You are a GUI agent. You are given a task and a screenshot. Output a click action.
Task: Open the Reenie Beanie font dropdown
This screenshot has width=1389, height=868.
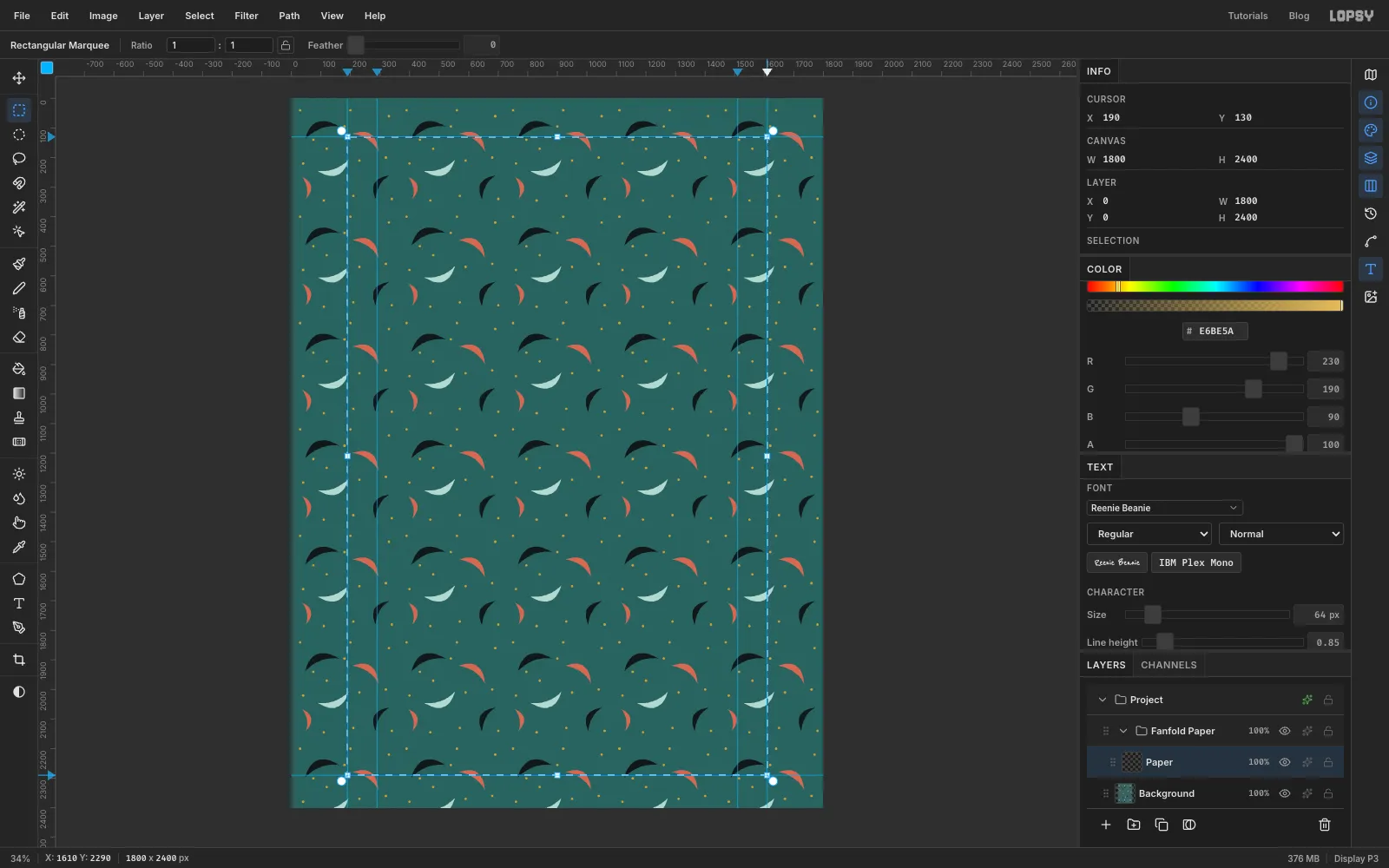(1164, 508)
